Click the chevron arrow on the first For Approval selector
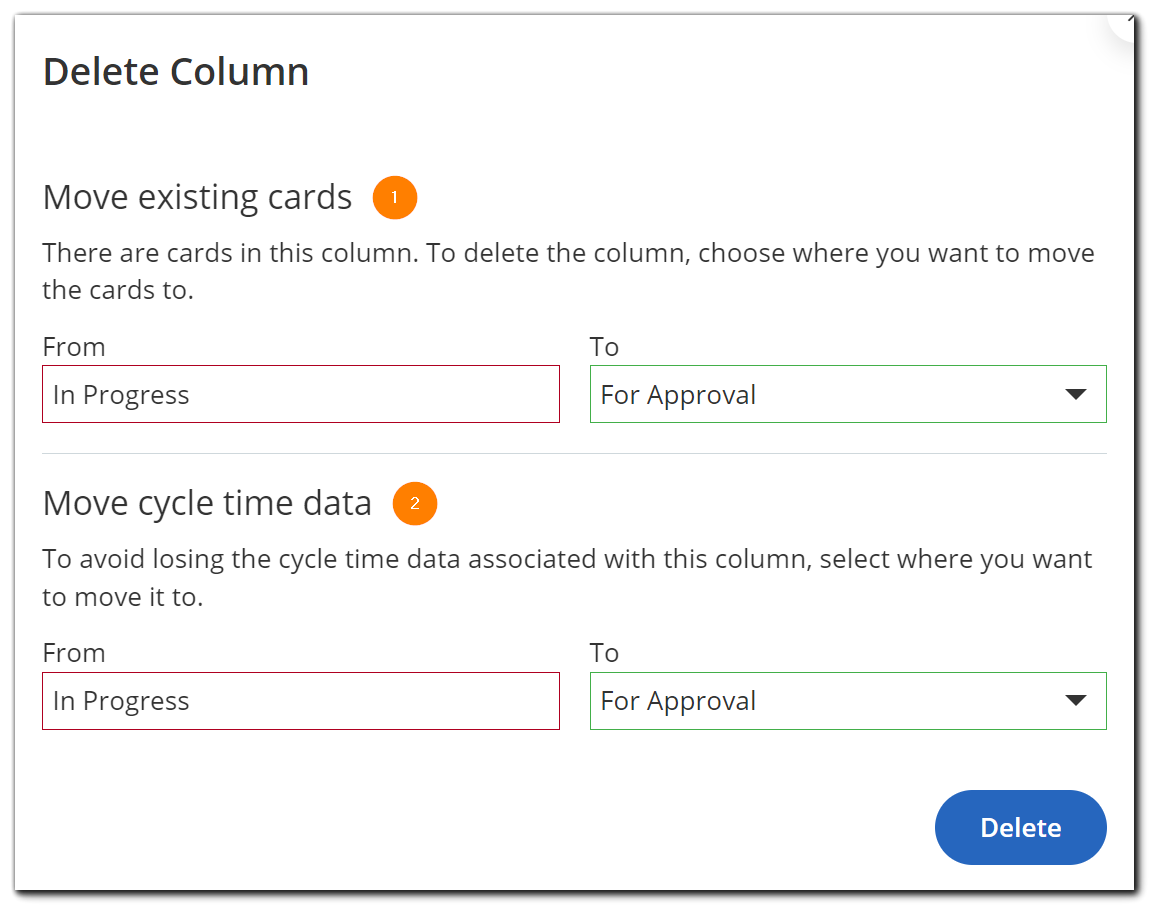The width and height of the screenshot is (1161, 917). 1076,394
